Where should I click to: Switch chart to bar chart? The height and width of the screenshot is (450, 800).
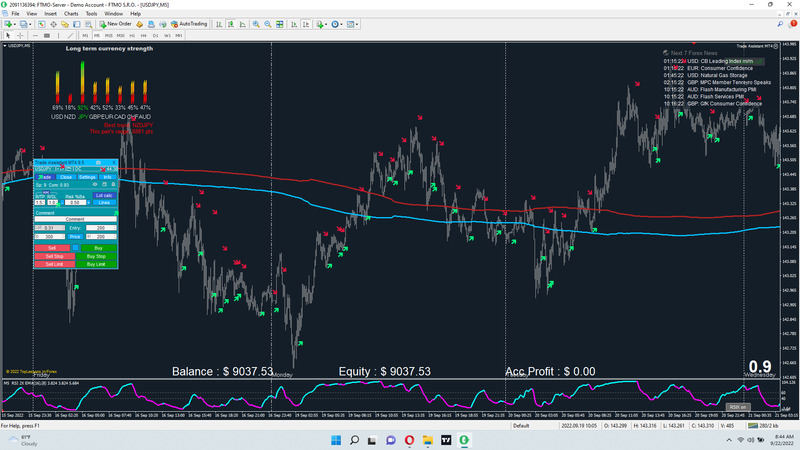[x=219, y=24]
